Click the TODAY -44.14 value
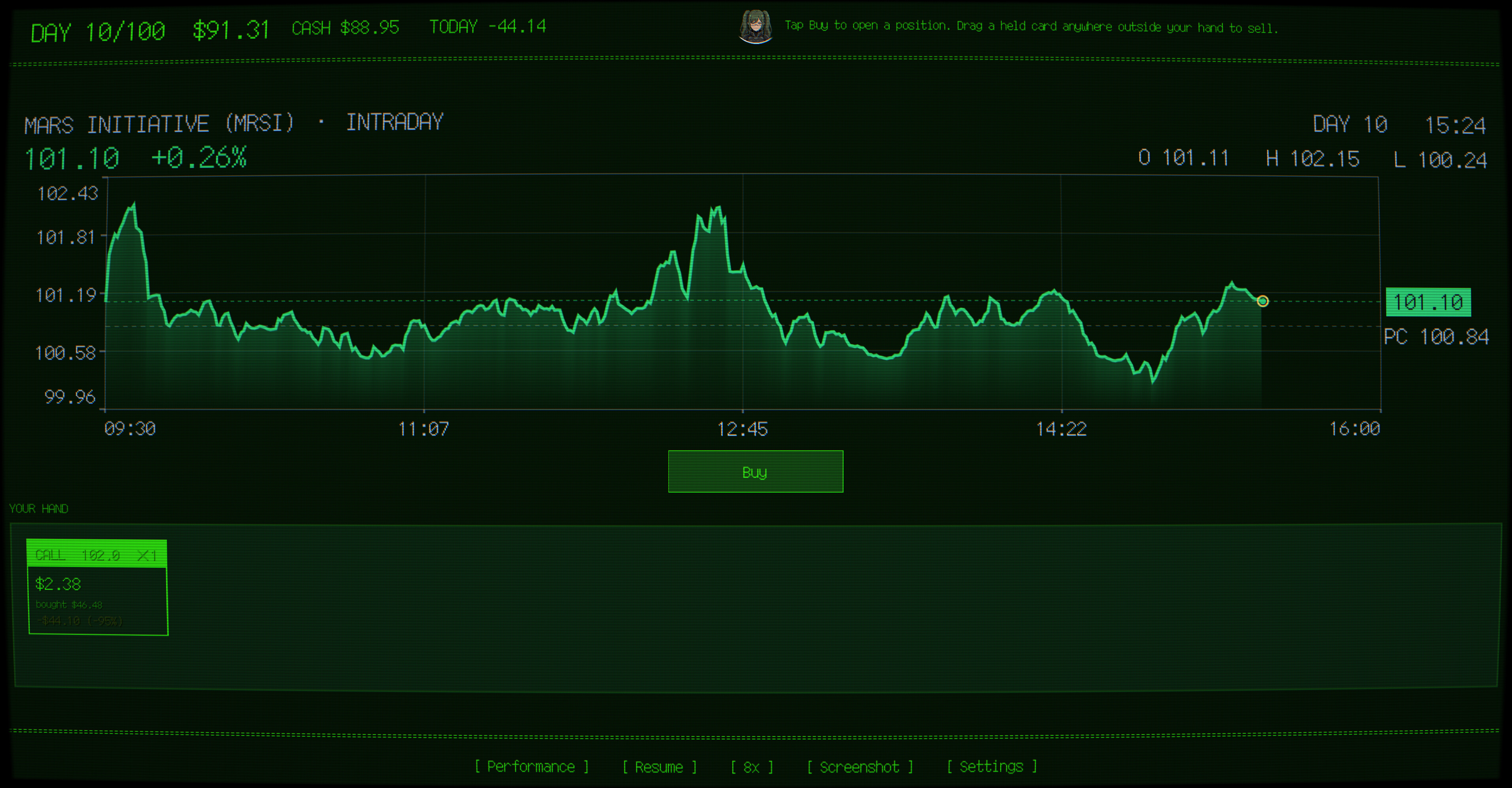Image resolution: width=1512 pixels, height=788 pixels. point(488,26)
